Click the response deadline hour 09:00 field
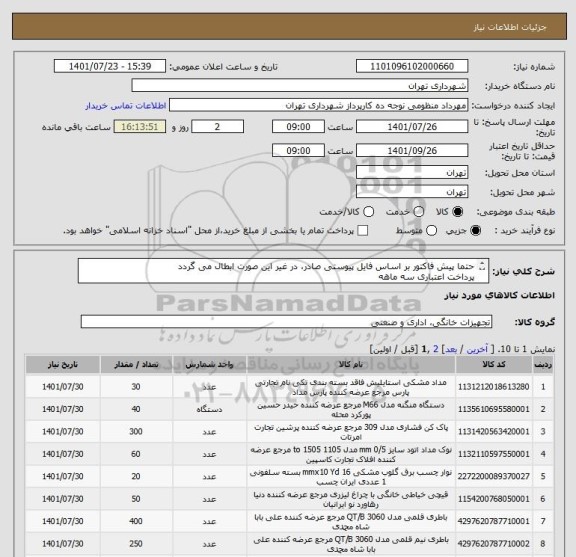Image resolution: width=576 pixels, height=557 pixels. point(298,127)
